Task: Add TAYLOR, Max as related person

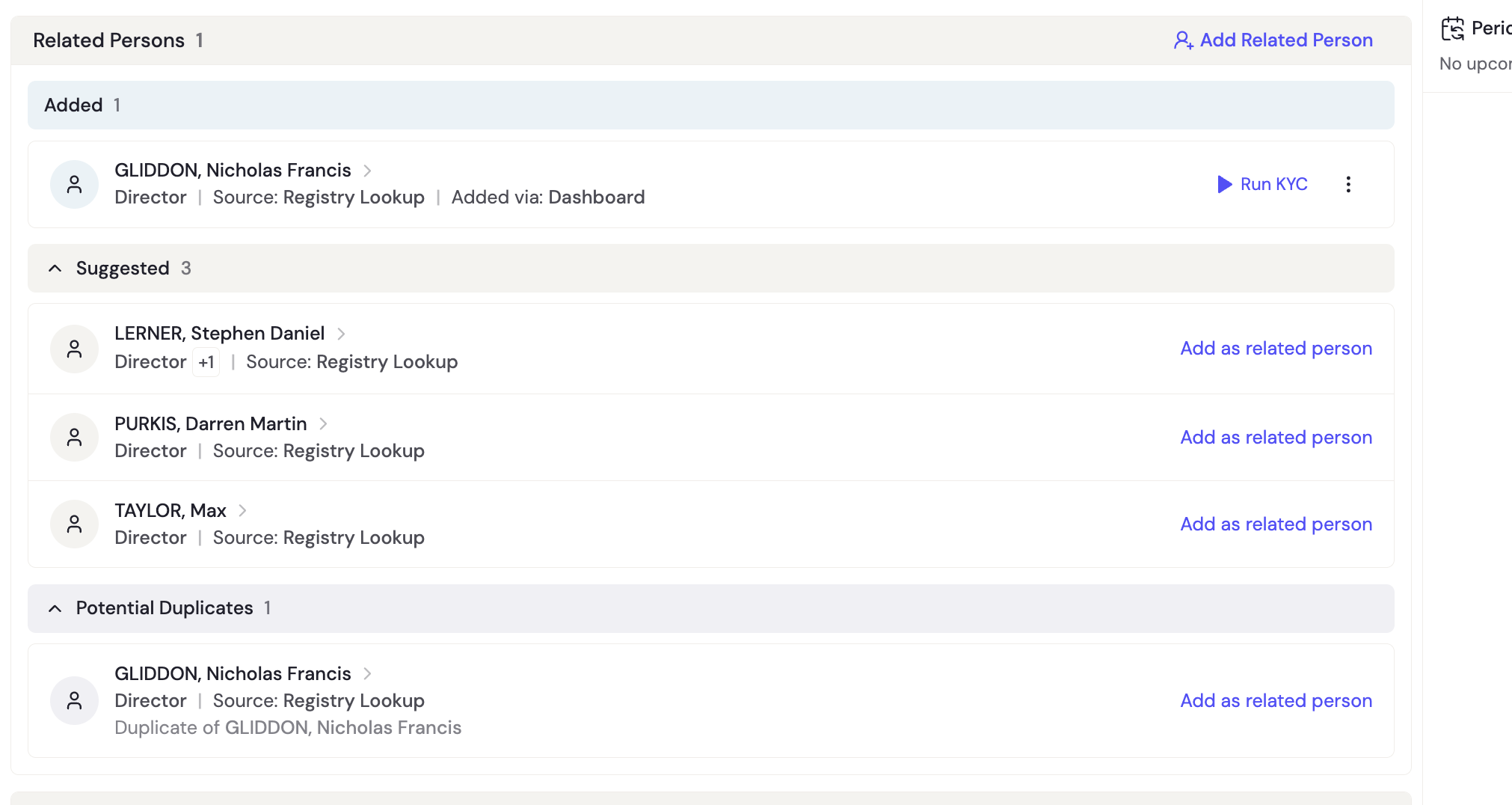Action: click(1276, 524)
